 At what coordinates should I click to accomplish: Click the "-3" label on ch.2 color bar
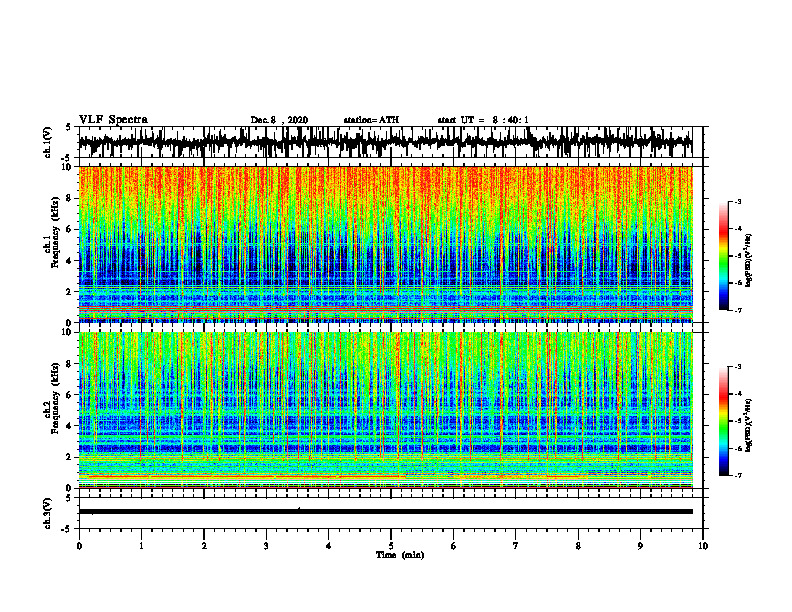coord(738,367)
